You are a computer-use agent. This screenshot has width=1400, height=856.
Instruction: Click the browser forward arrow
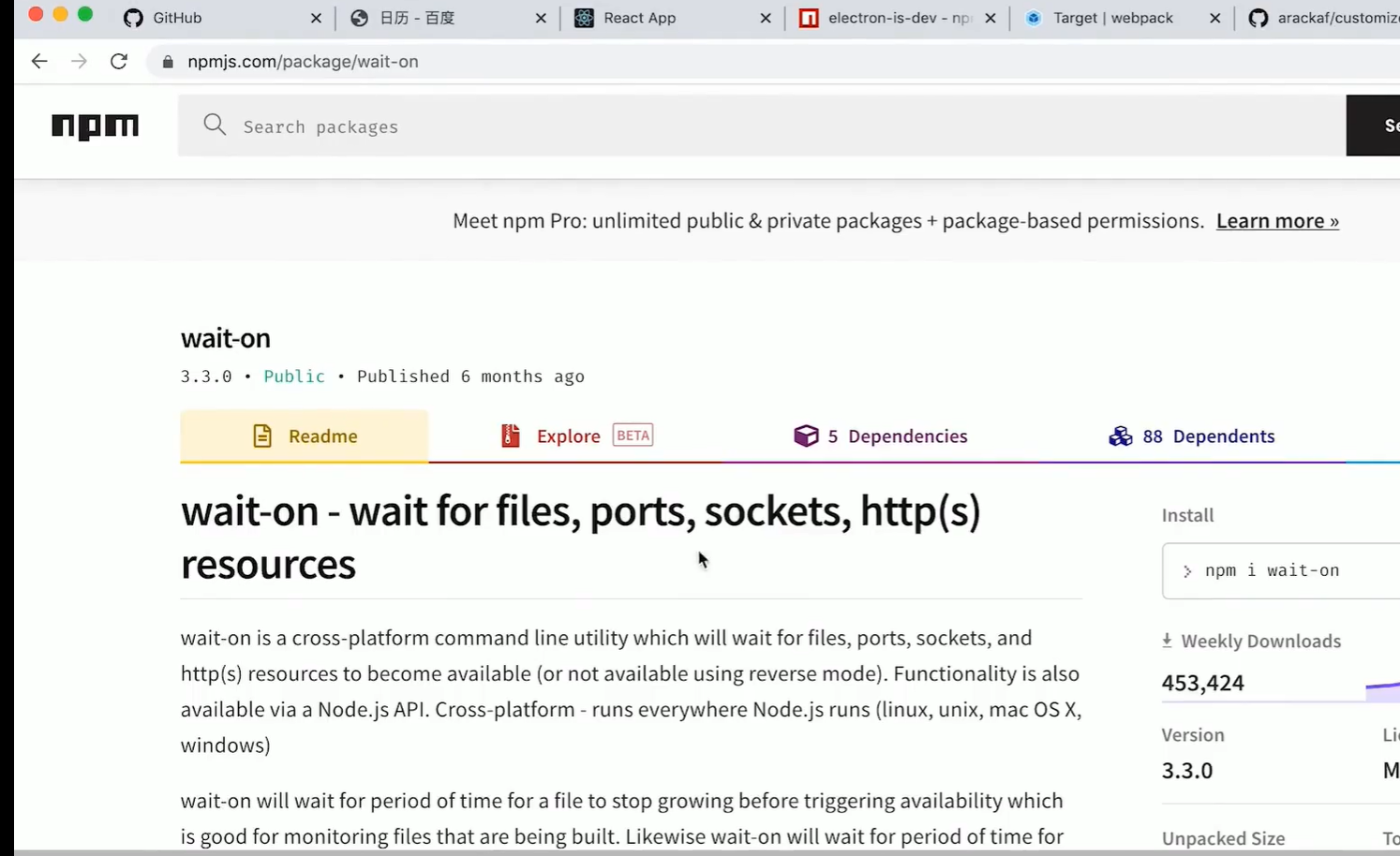tap(80, 62)
